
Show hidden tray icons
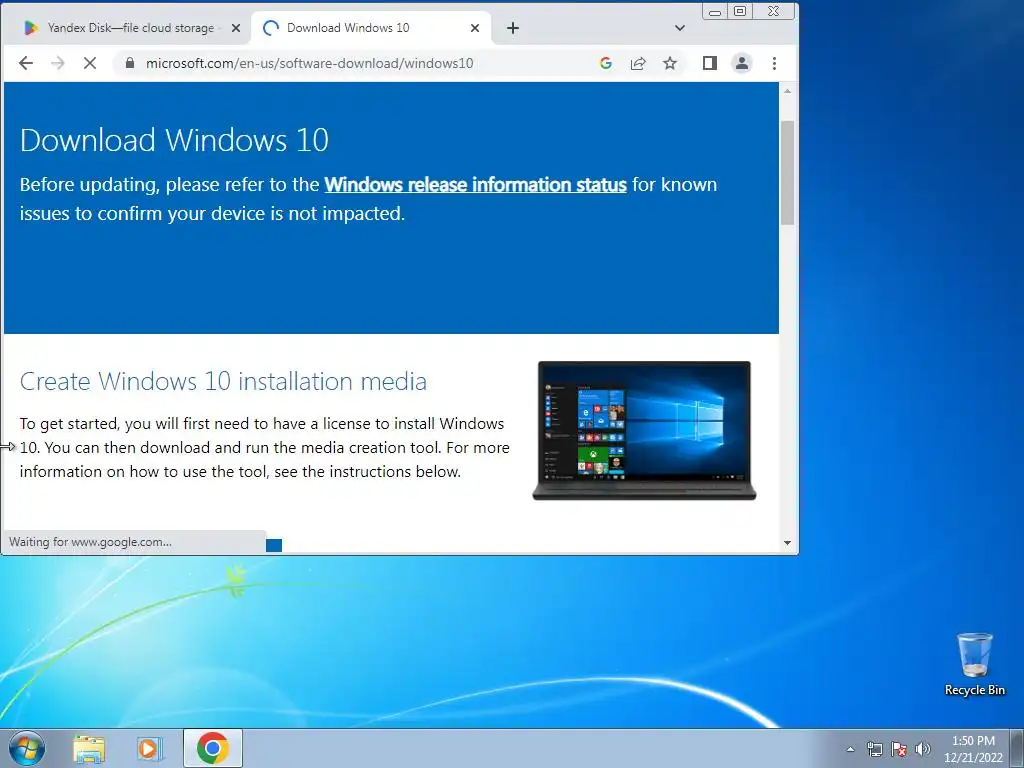pyautogui.click(x=850, y=749)
